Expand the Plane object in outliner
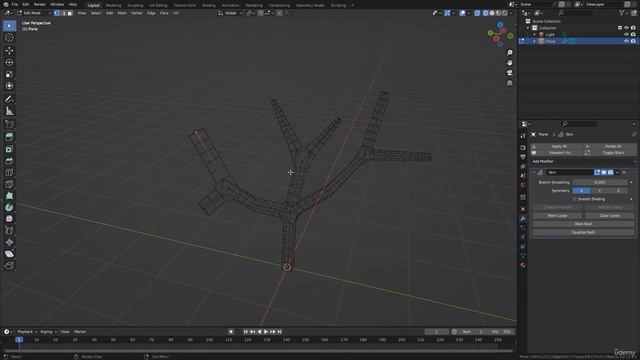The height and width of the screenshot is (360, 640). point(534,41)
